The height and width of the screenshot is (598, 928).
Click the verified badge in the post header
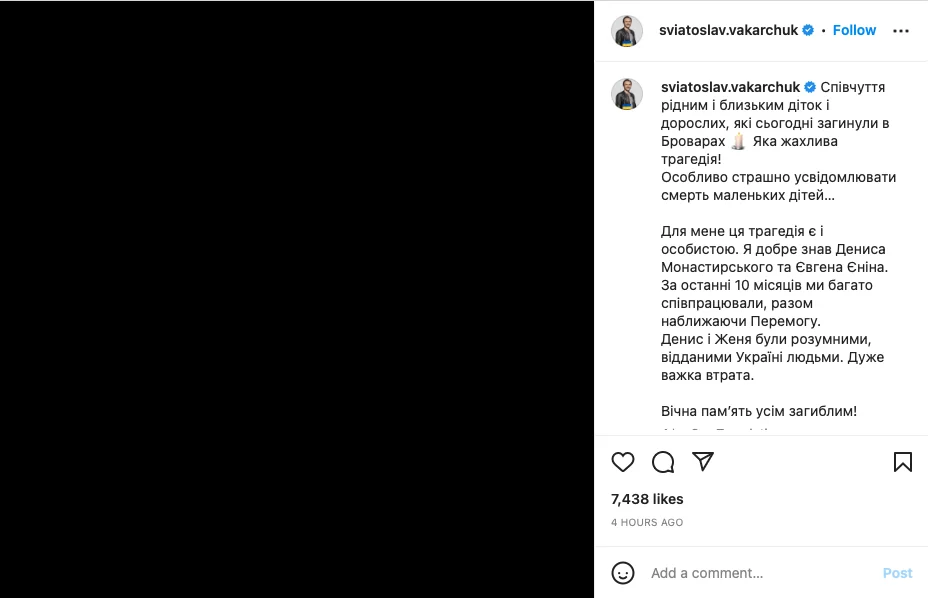[808, 30]
